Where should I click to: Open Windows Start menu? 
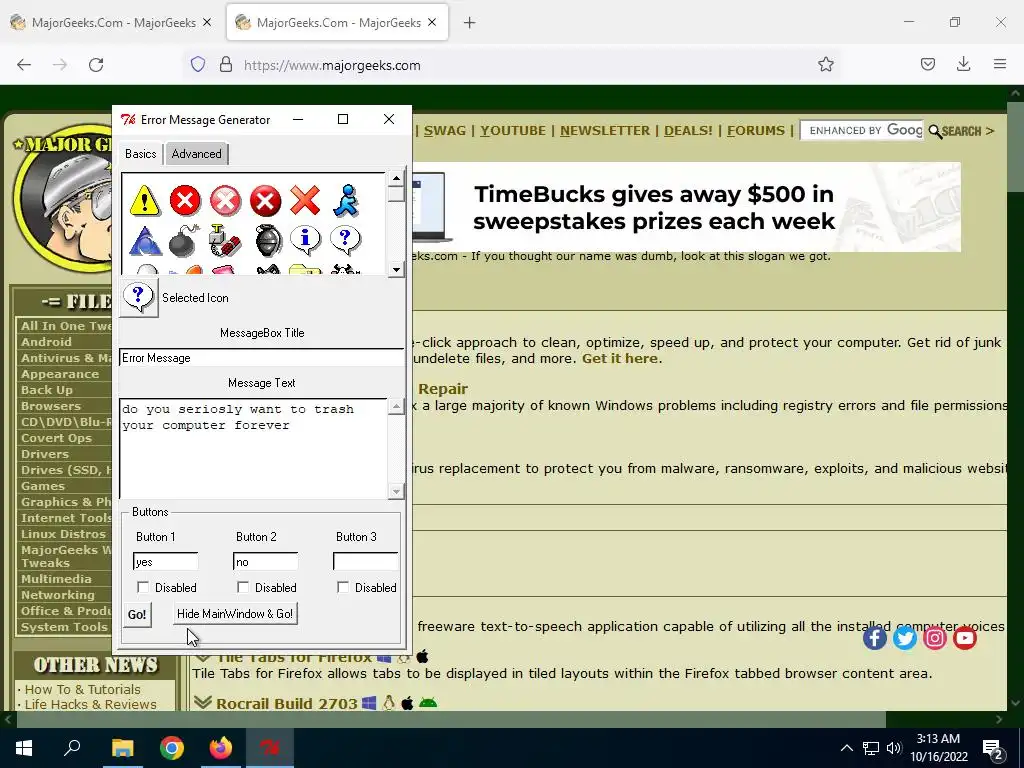point(24,748)
